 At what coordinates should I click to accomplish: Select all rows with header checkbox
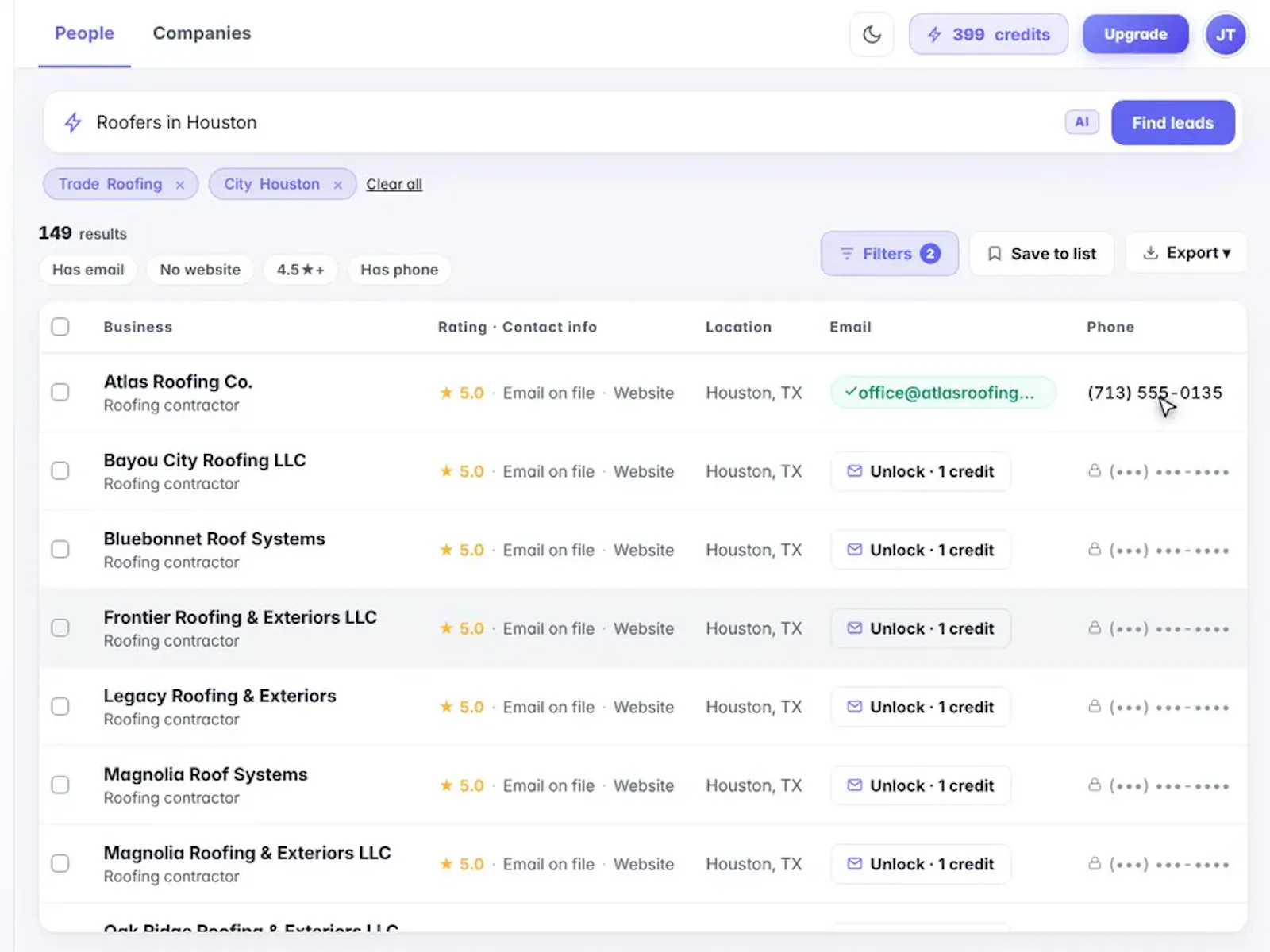(x=60, y=327)
